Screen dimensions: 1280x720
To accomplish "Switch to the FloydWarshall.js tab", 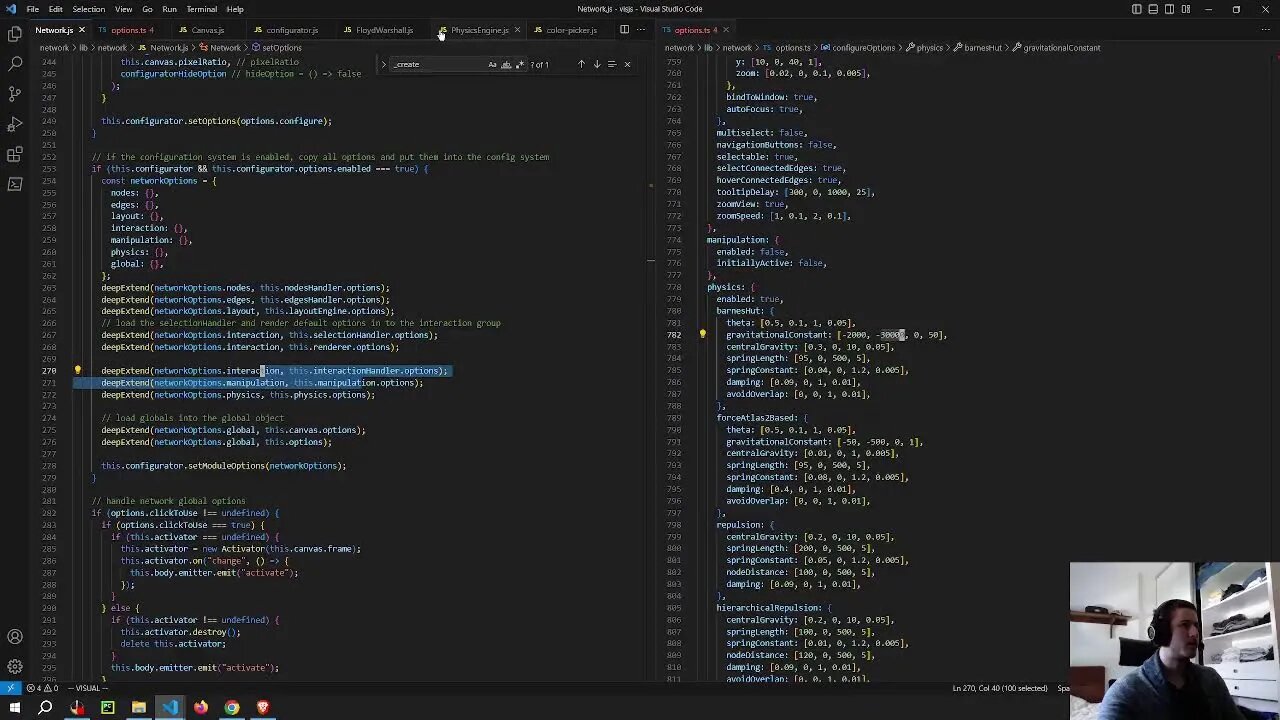I will (x=384, y=30).
